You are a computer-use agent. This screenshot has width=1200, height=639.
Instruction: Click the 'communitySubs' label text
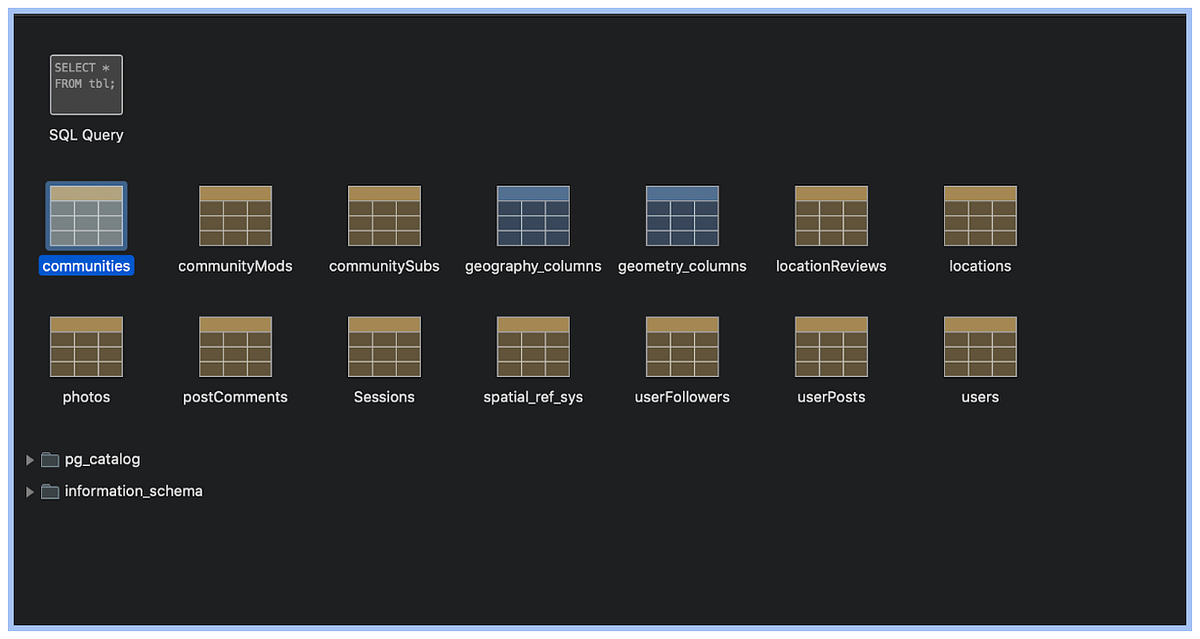point(384,266)
